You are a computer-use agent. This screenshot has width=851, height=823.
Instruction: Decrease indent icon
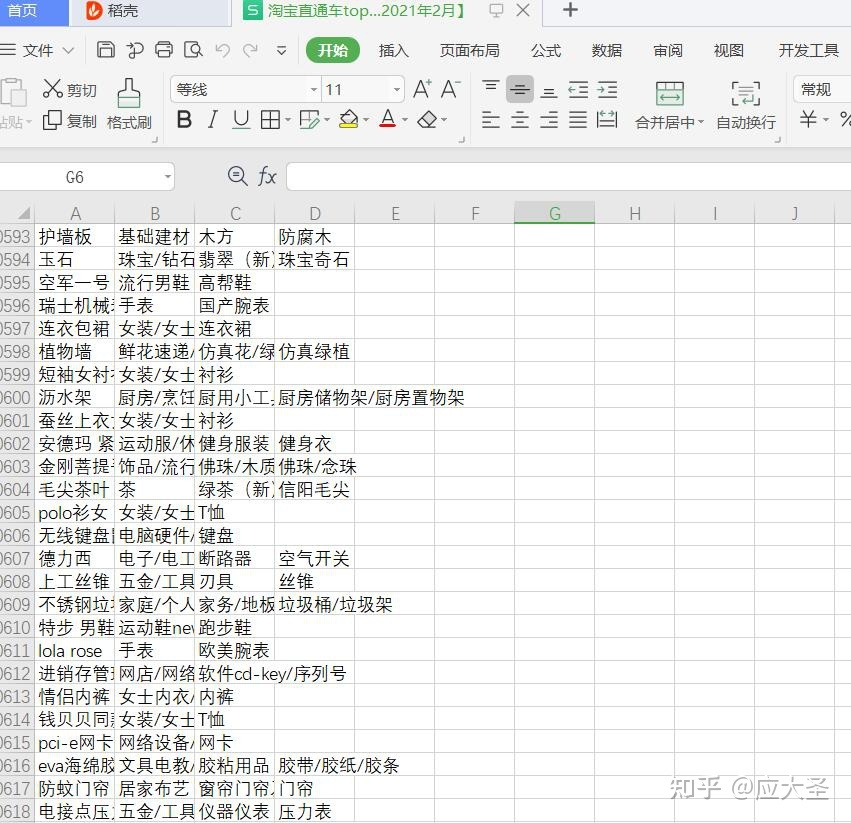coord(578,89)
